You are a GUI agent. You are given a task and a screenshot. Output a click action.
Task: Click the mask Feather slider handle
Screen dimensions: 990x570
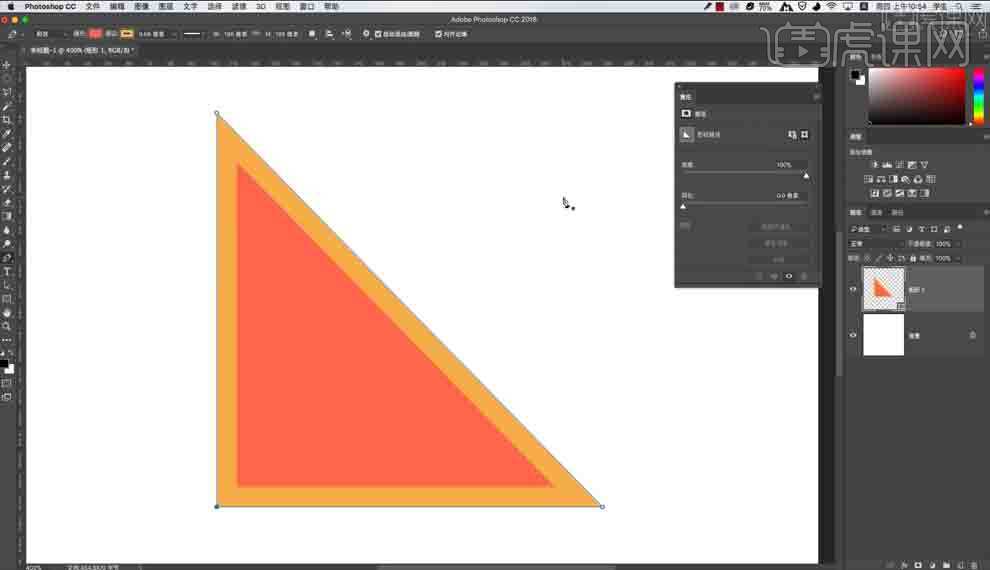(683, 206)
